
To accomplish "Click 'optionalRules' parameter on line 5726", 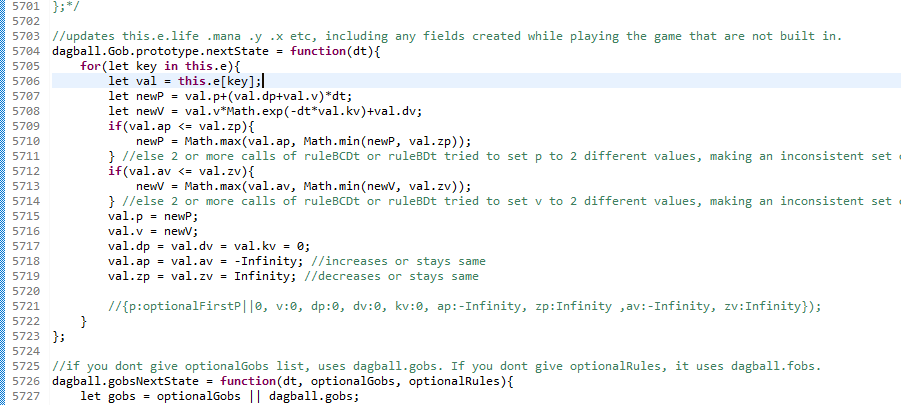I will (x=452, y=381).
